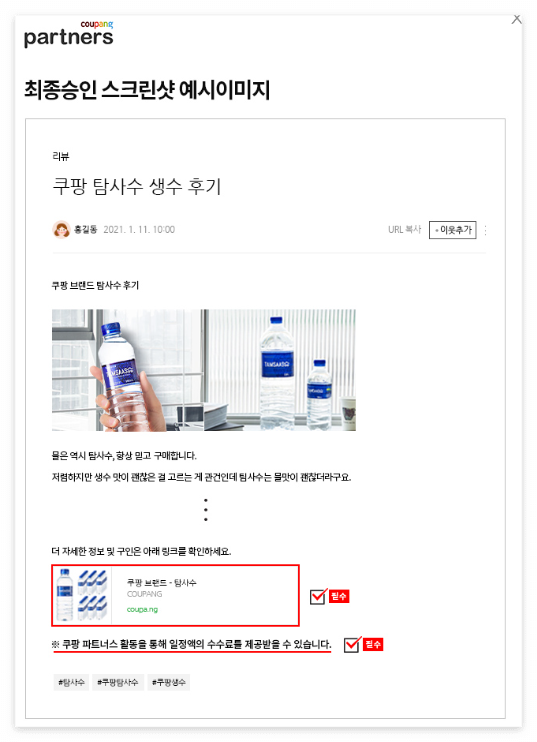Click the Coupang partners logo
The width and height of the screenshot is (537, 742).
[69, 34]
